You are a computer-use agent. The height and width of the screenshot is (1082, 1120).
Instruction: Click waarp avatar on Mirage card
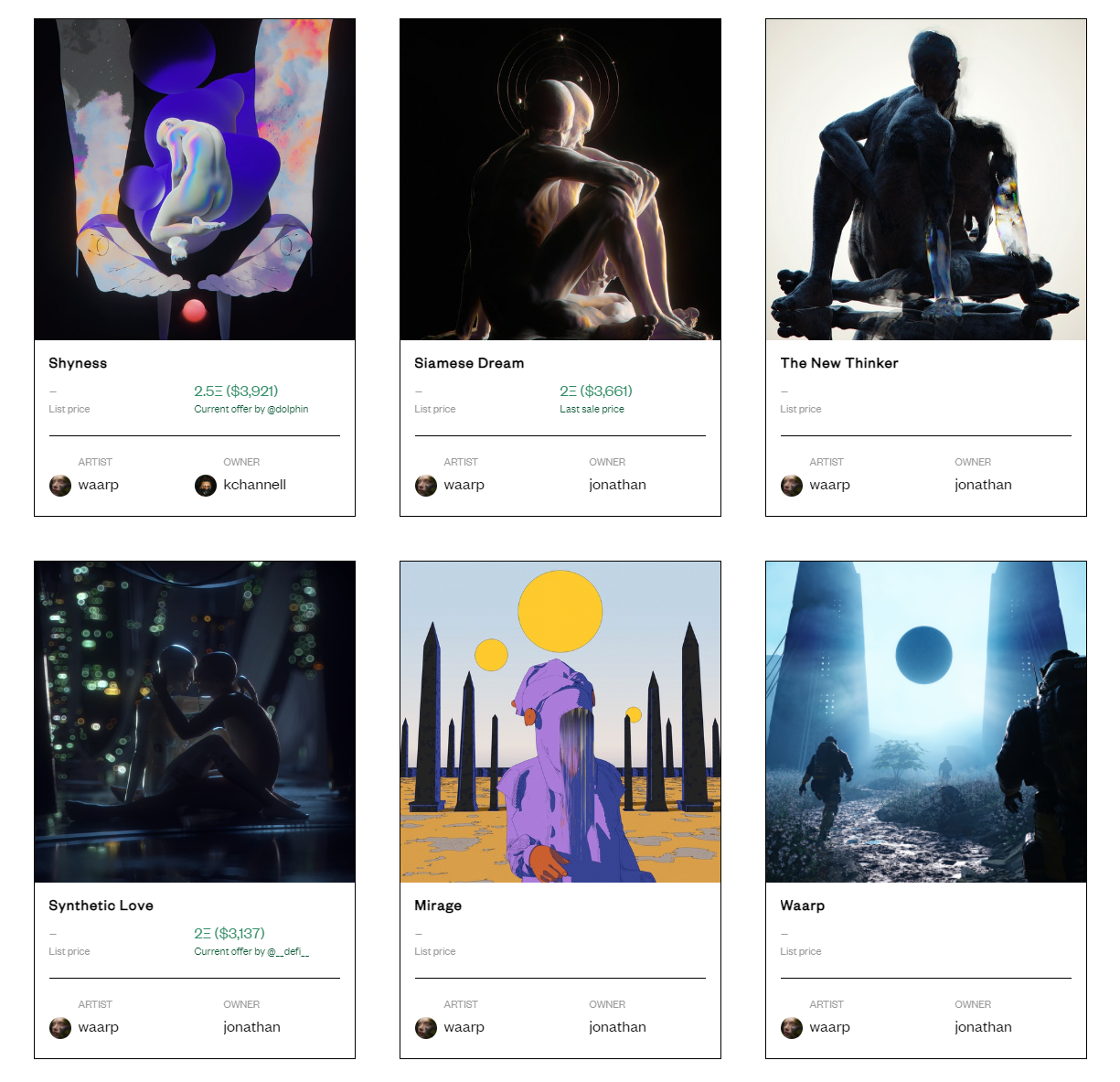(426, 1028)
